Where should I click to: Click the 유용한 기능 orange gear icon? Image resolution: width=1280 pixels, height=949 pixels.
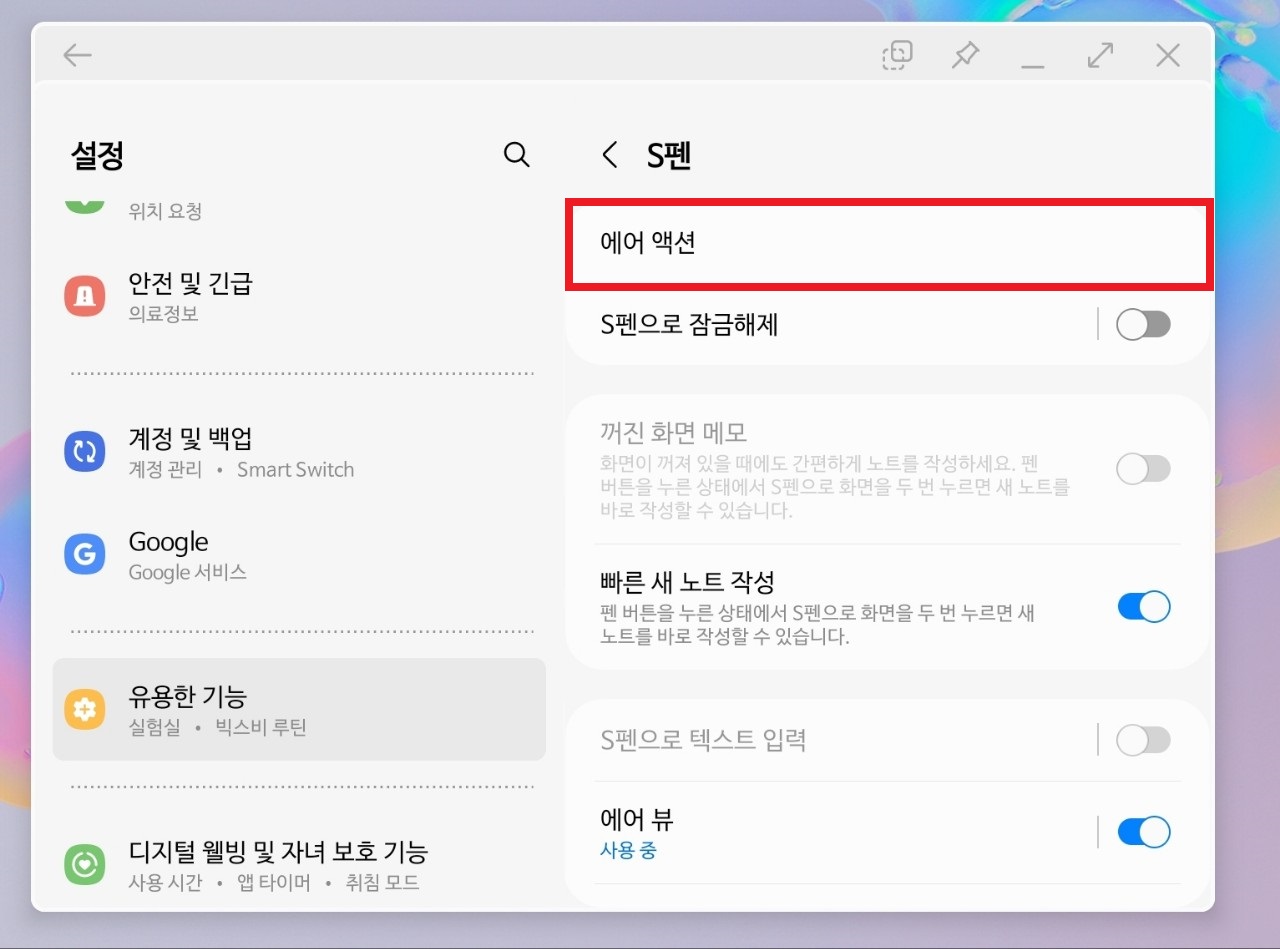click(84, 709)
